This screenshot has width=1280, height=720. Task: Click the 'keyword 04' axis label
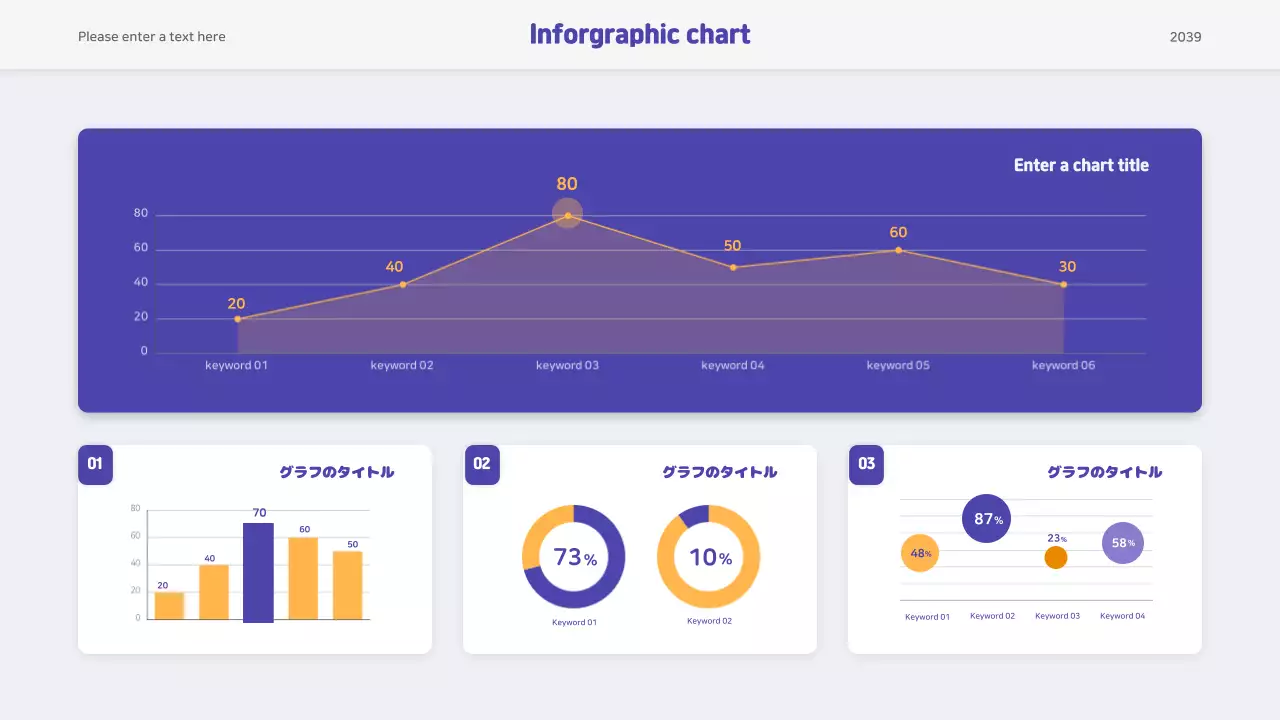tap(732, 366)
